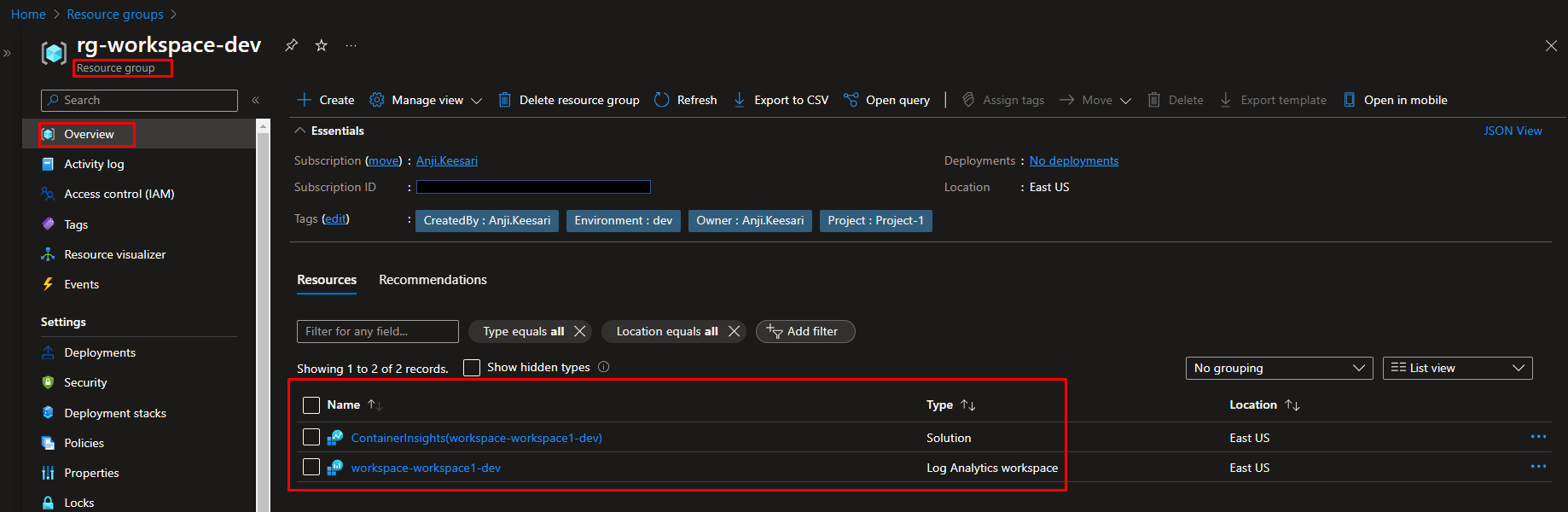Switch to the Recommendations tab

[433, 280]
